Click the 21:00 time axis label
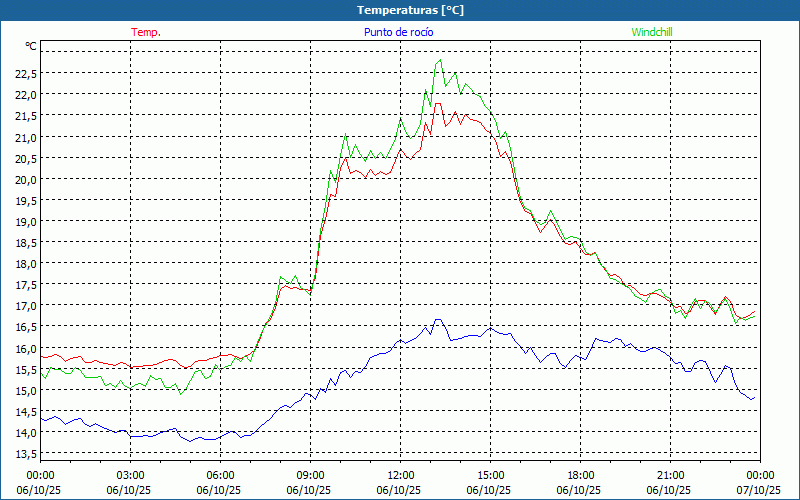This screenshot has height=500, width=800. 670,475
